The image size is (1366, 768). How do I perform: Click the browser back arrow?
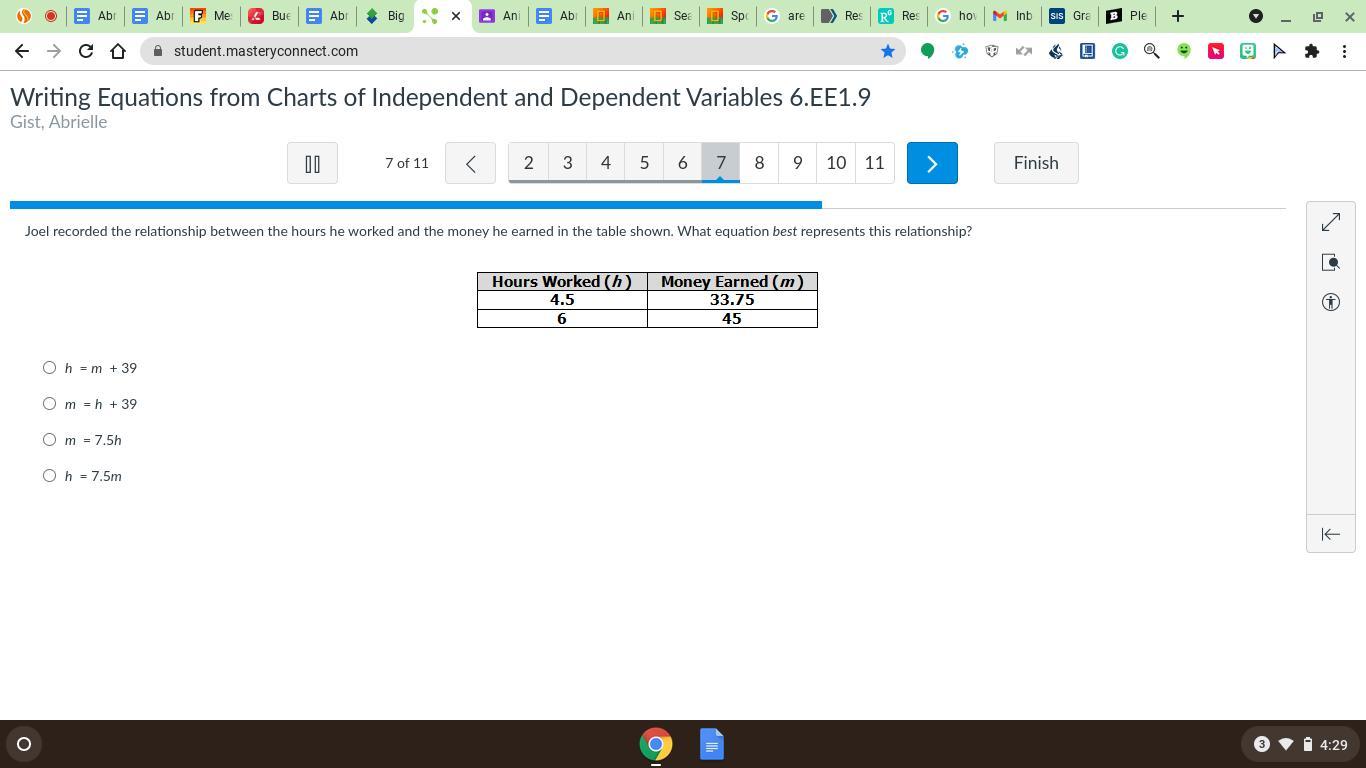point(22,51)
